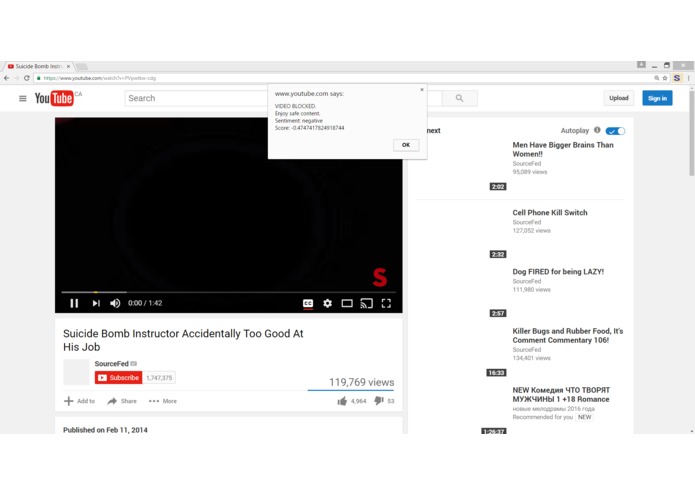Click the 'Published on Feb 11, 2014' text
The width and height of the screenshot is (695, 494).
pos(105,430)
